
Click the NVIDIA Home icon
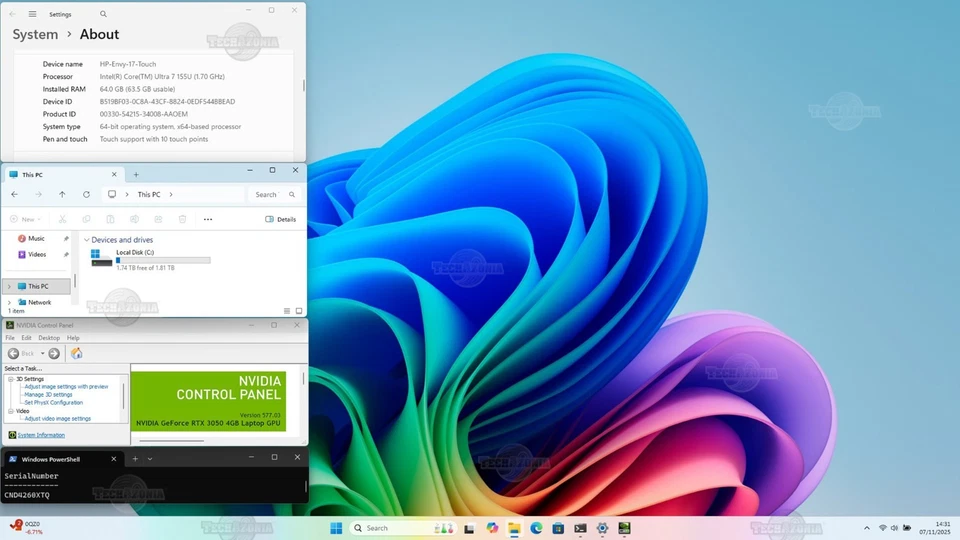click(x=77, y=353)
